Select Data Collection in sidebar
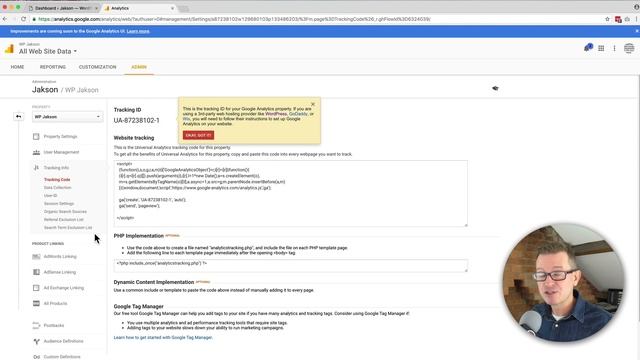The image size is (640, 360). point(58,188)
